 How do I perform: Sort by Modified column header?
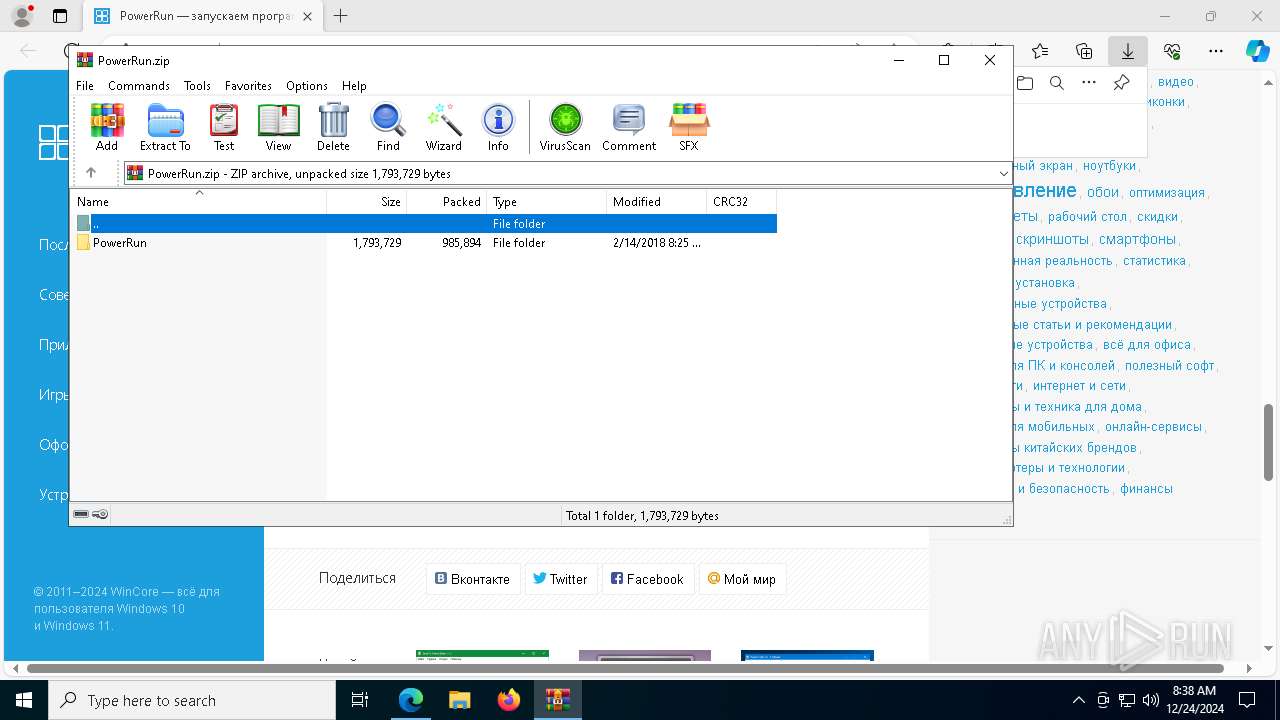pos(657,202)
